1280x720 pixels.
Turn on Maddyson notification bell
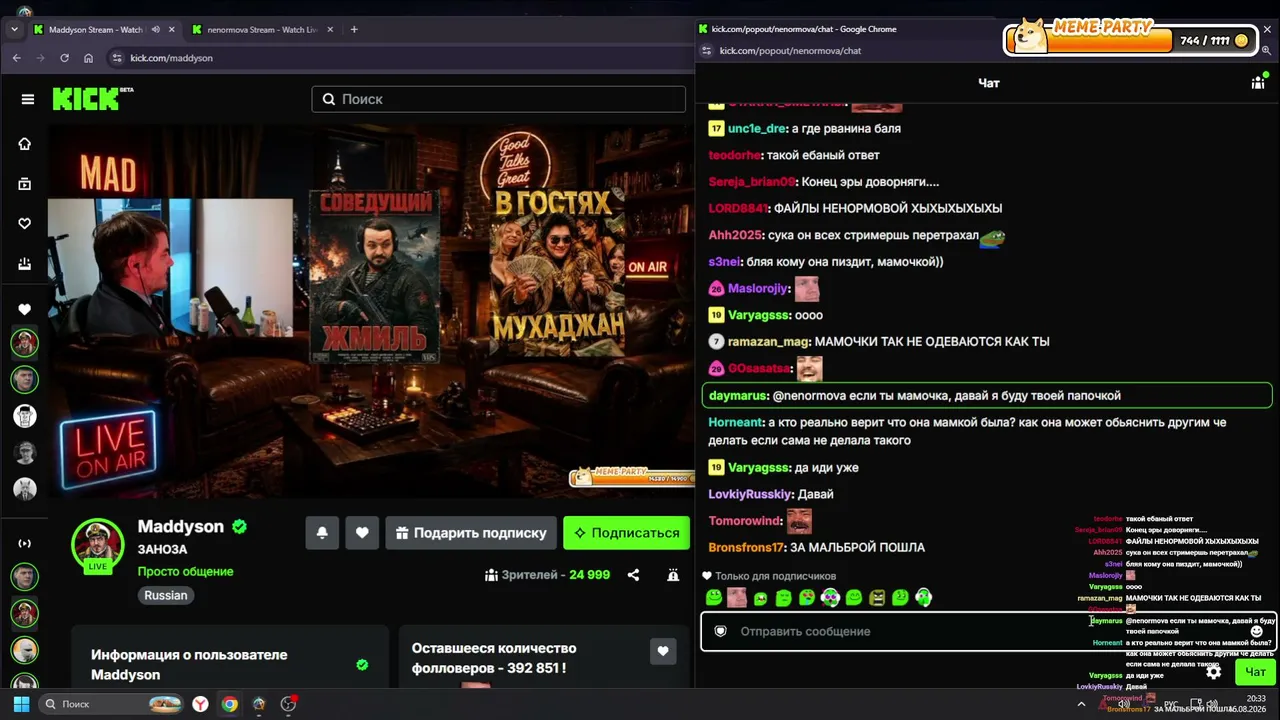[322, 533]
